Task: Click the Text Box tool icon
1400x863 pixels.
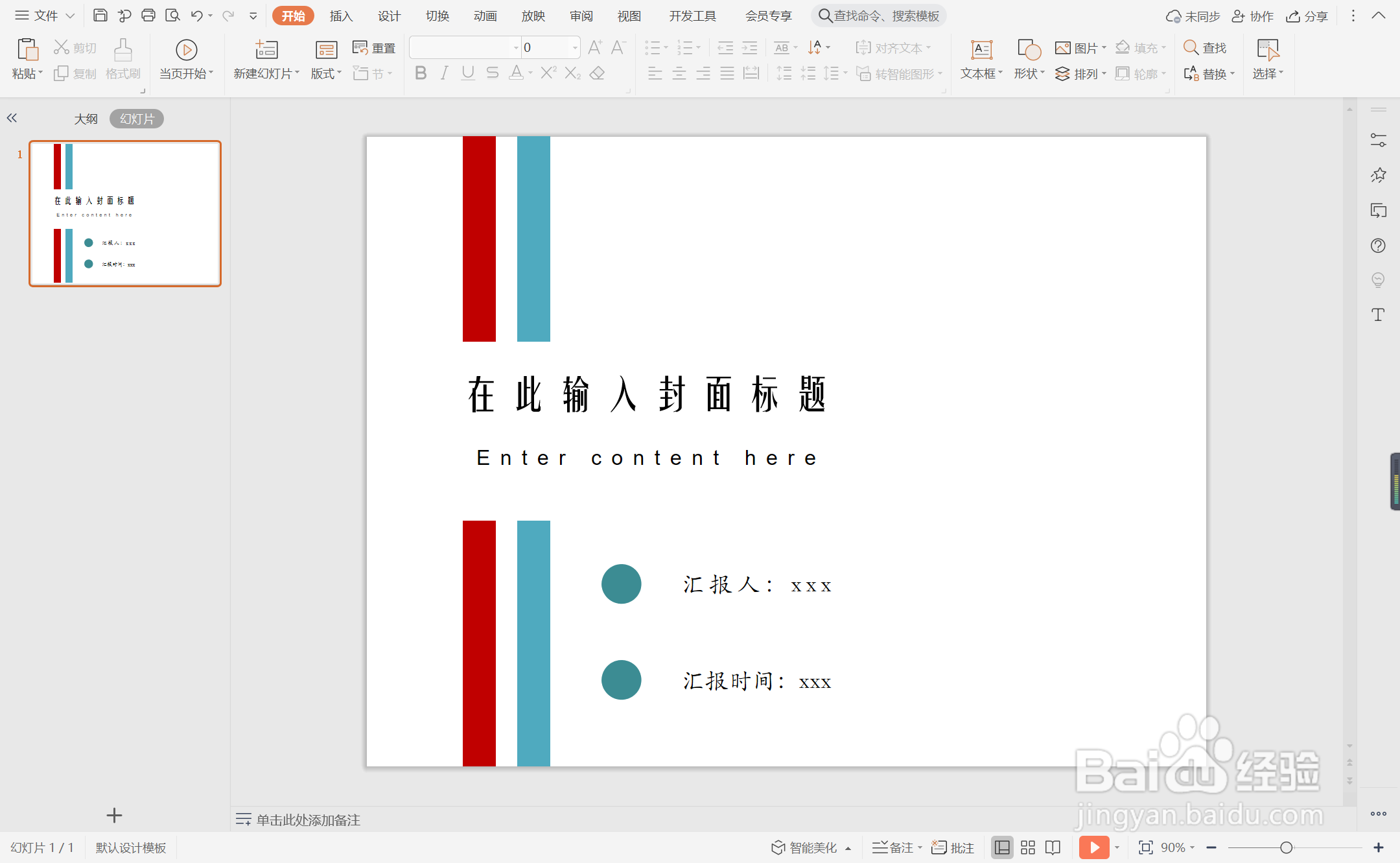Action: [x=981, y=50]
